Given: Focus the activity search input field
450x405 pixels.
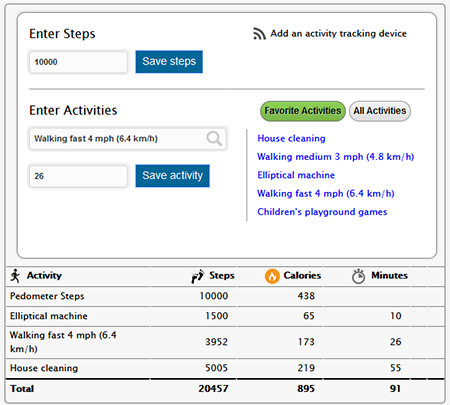Looking at the screenshot, I should [128, 138].
